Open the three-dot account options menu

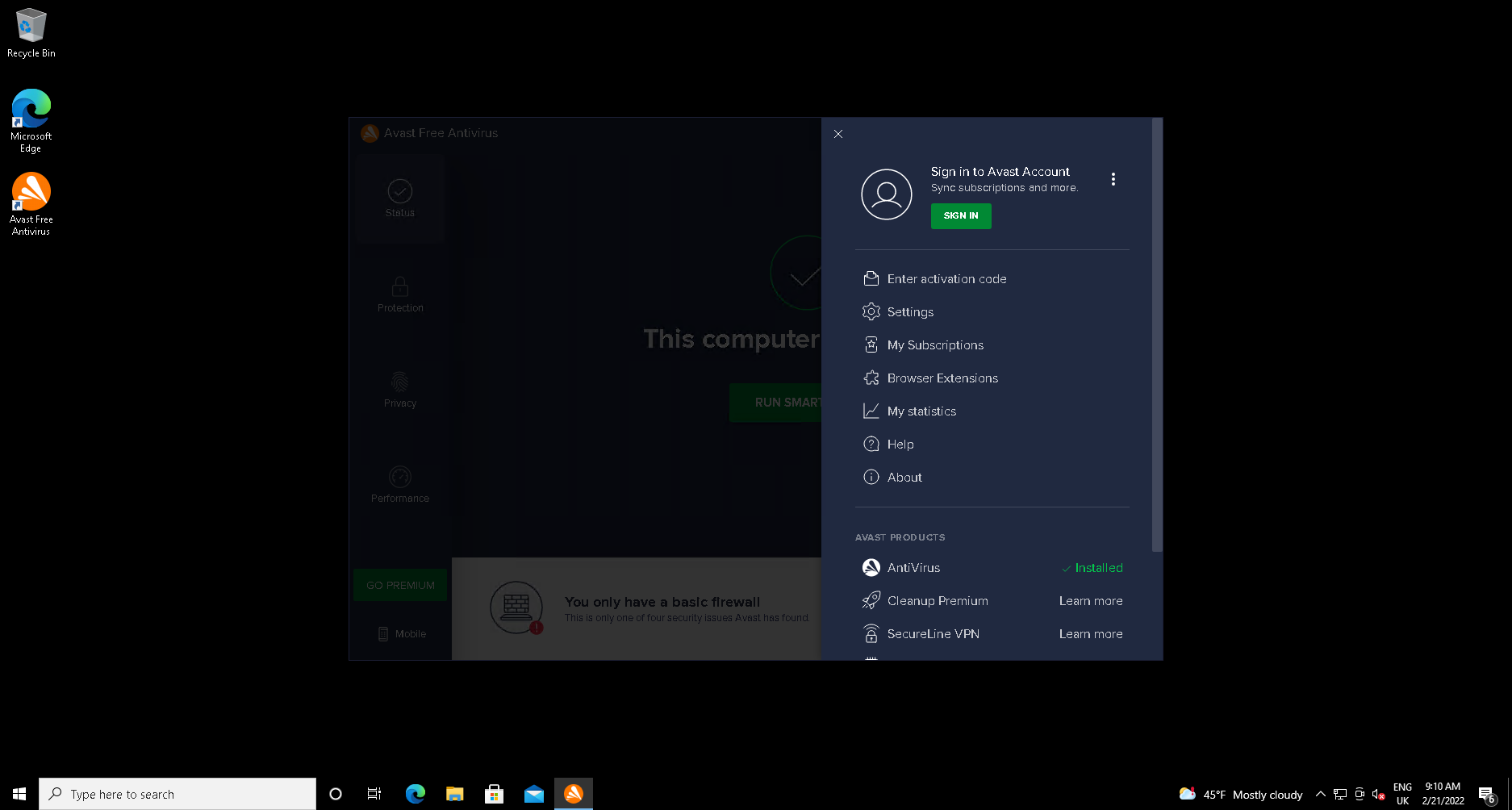tap(1113, 179)
